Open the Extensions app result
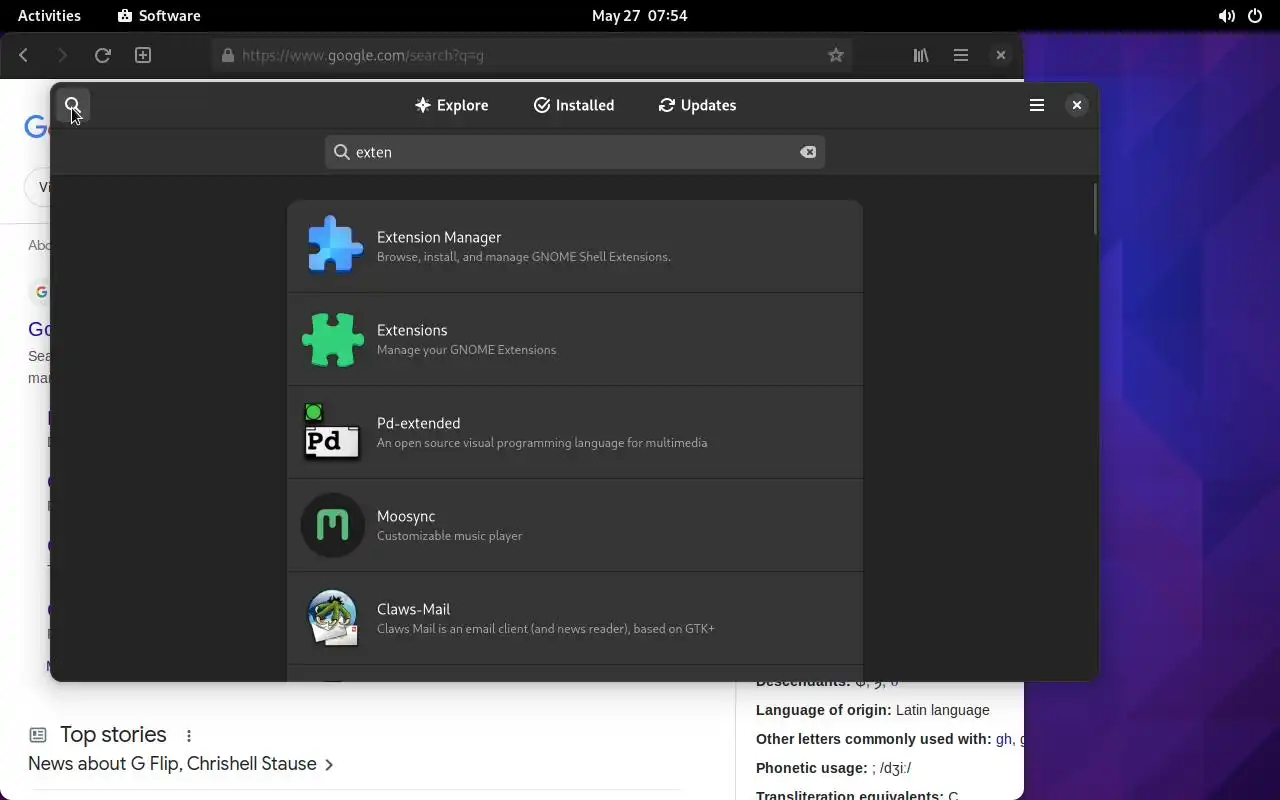1280x800 pixels. 575,339
